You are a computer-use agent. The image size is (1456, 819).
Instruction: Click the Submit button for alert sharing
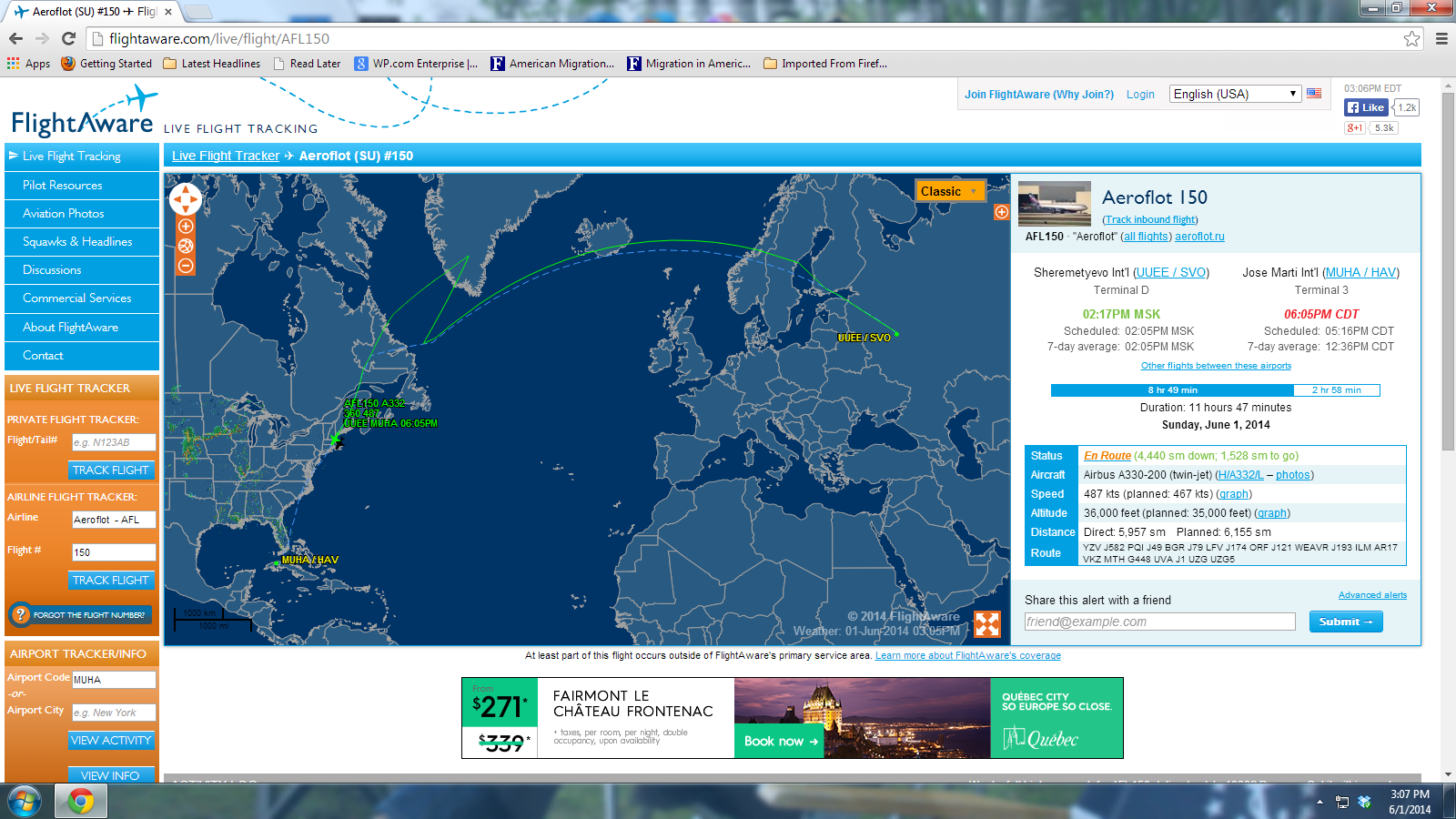(1345, 622)
